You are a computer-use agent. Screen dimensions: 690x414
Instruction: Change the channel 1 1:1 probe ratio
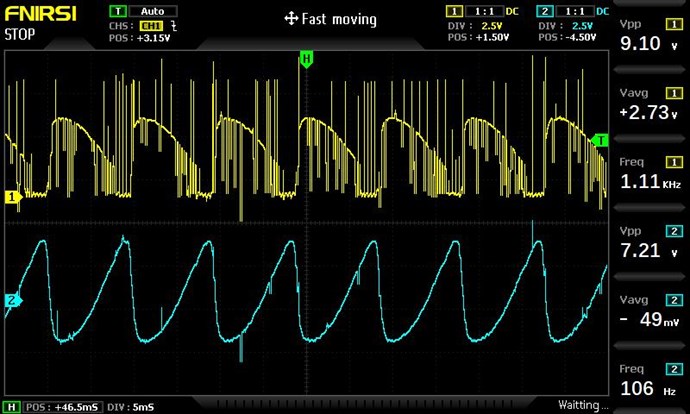pos(484,11)
